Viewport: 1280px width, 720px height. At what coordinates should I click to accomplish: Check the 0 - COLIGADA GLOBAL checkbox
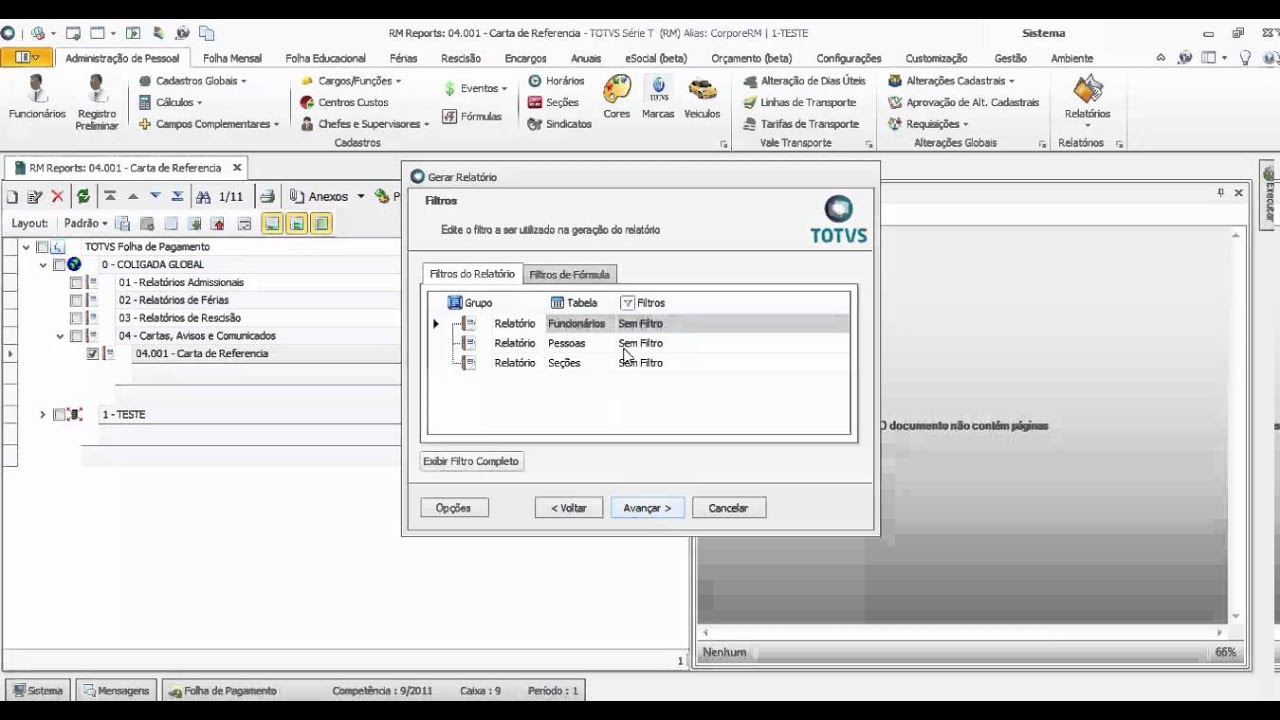coord(59,265)
